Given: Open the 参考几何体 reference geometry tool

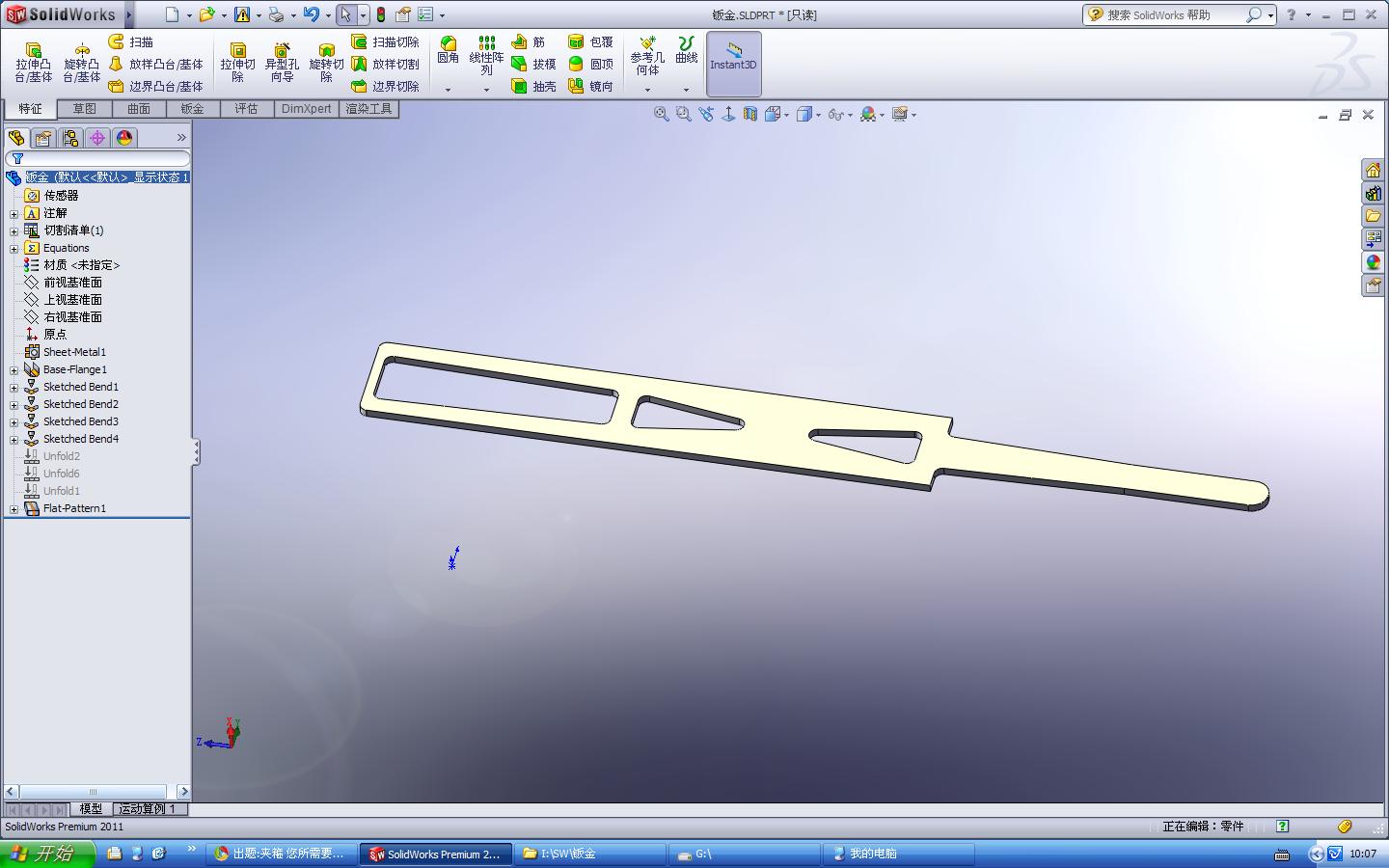Looking at the screenshot, I should 647,56.
